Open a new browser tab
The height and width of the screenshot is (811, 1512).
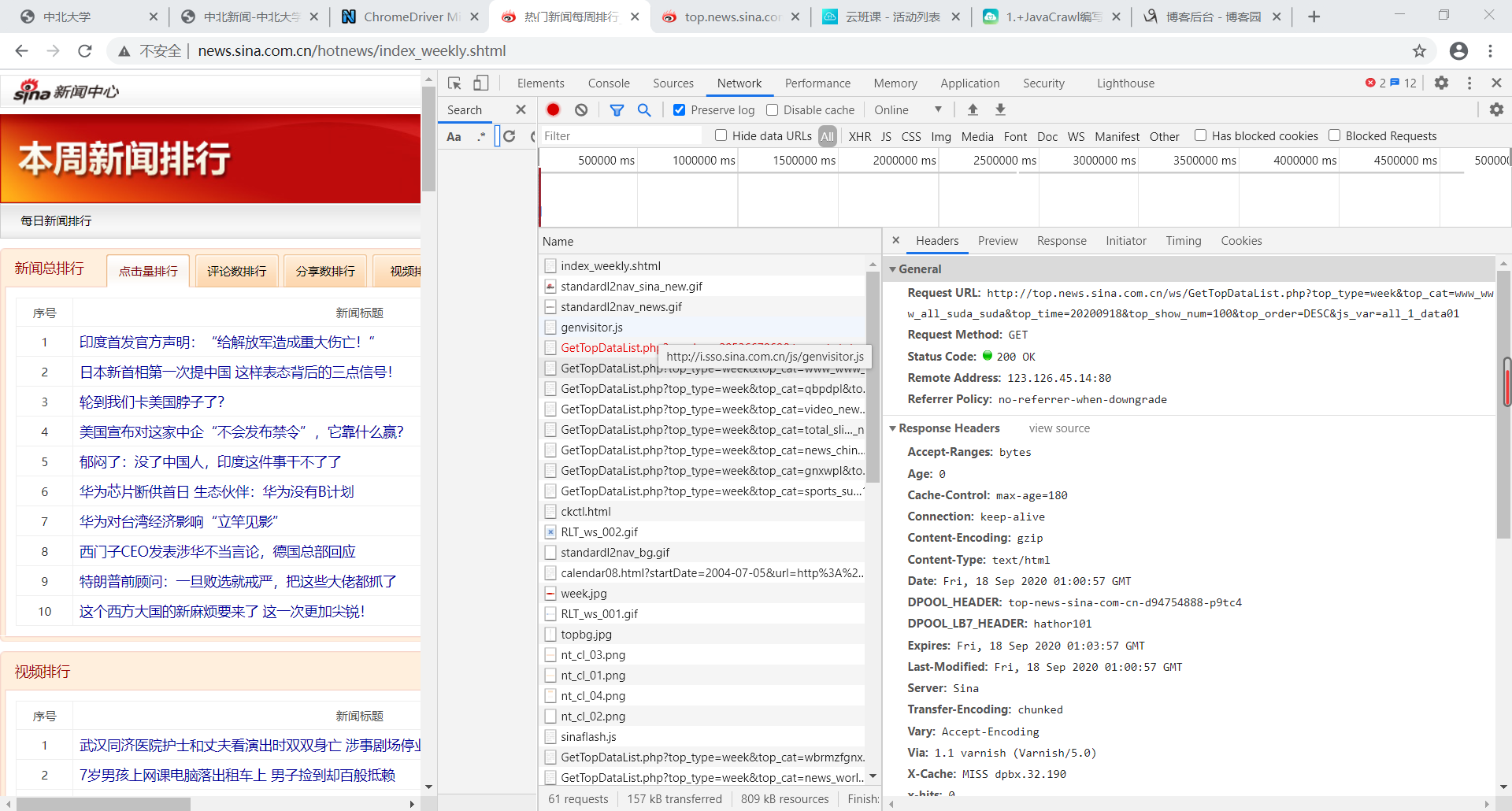tap(1314, 17)
